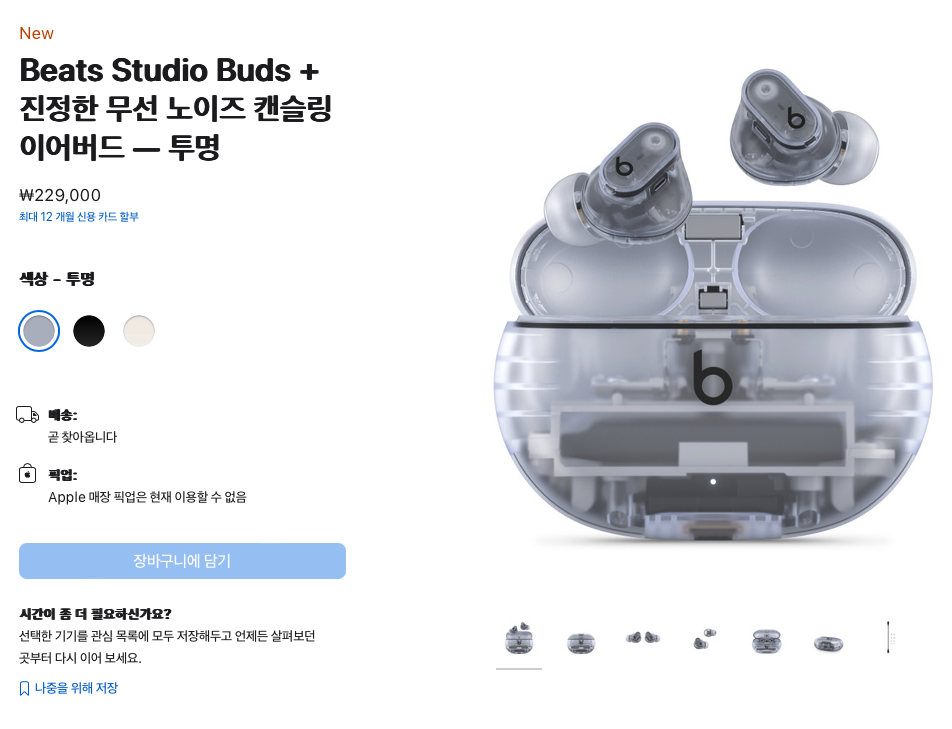Viewport: 952px width, 729px height.
Task: Click the main Beats Studio Buds product image
Action: click(713, 303)
